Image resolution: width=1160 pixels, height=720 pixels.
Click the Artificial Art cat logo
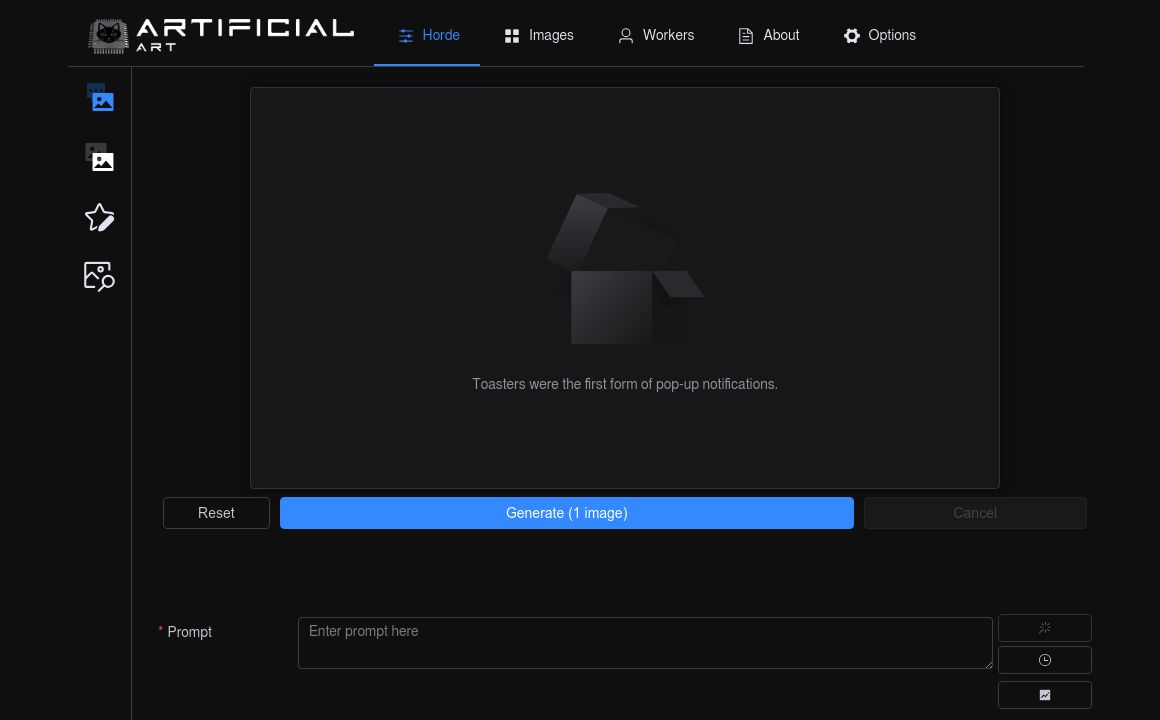(109, 36)
